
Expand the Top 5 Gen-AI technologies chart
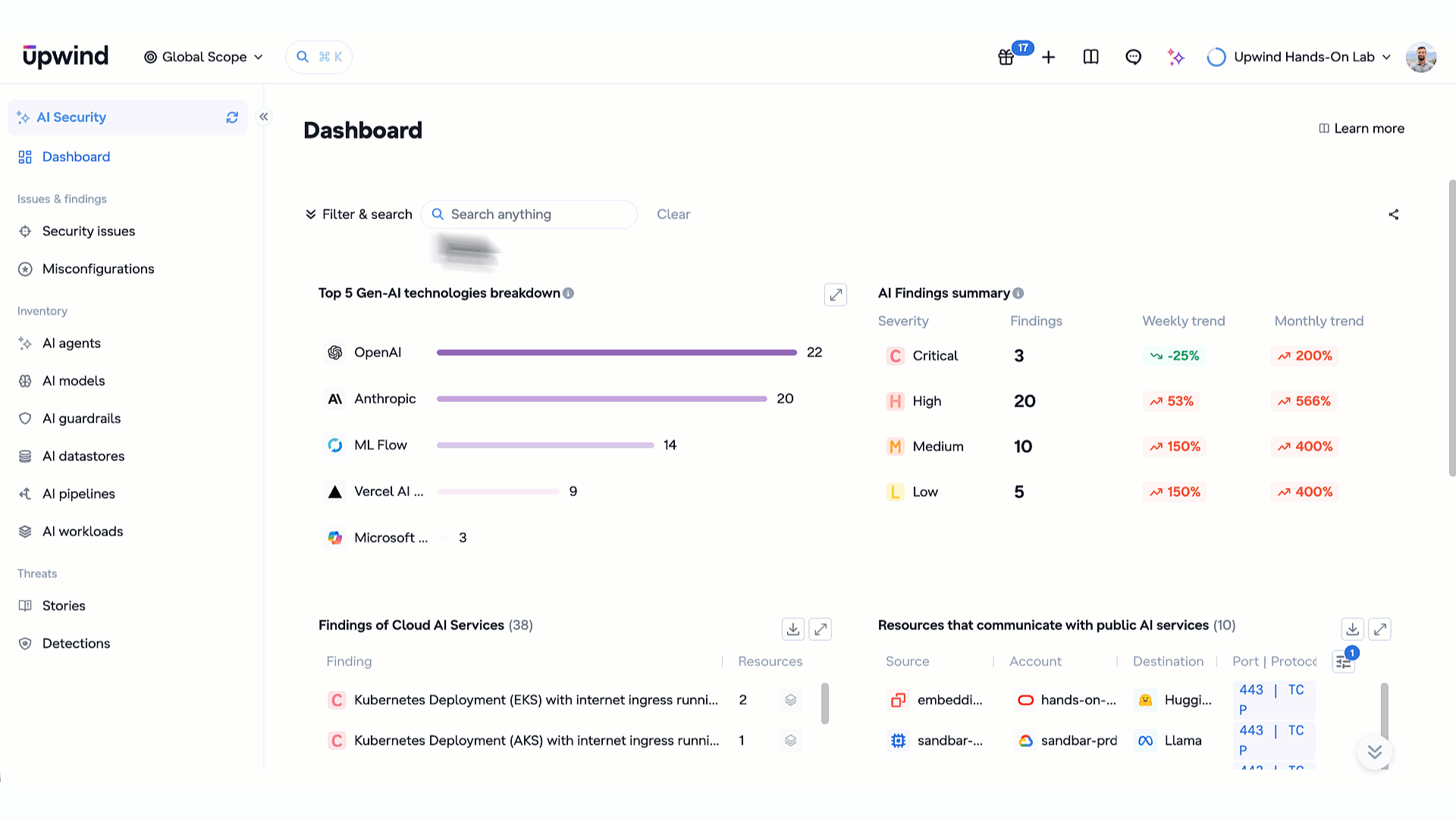point(836,294)
